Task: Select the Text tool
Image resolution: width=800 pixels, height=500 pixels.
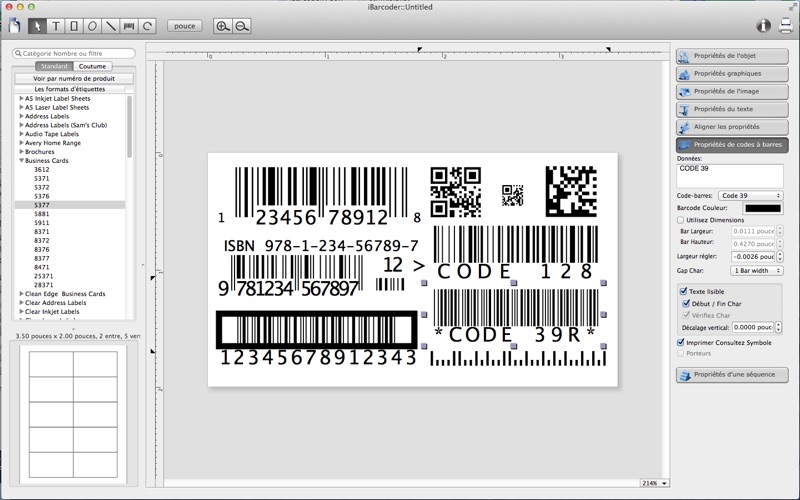Action: point(56,26)
